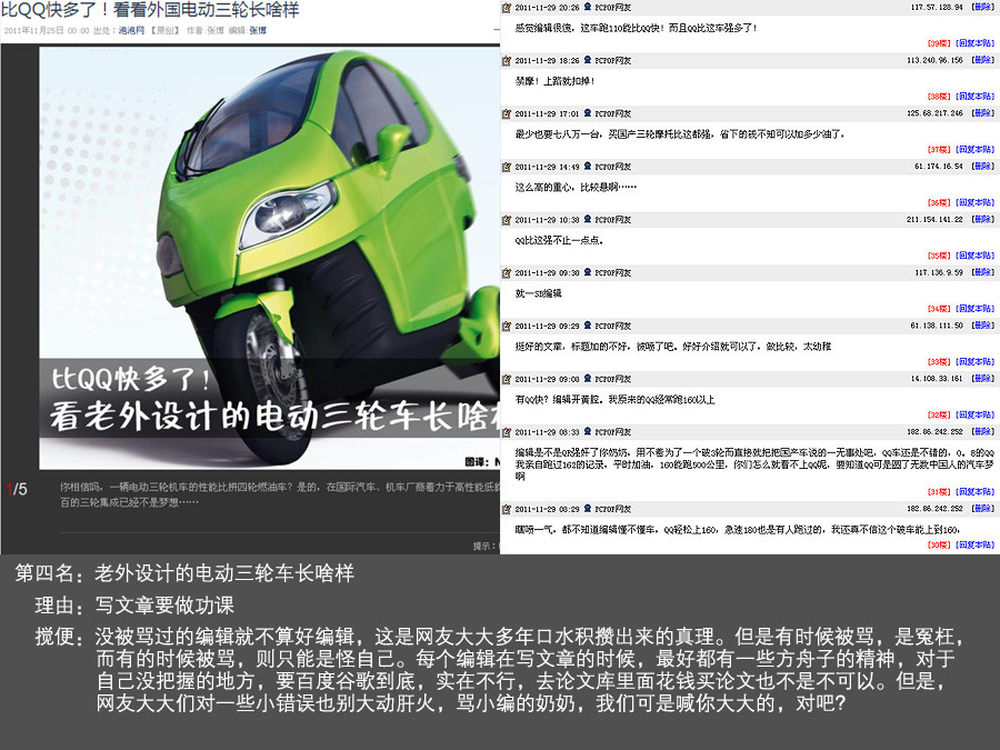Screen dimensions: 1000x750
Task: Reply to floor 38 via 回复本贴
Action: (975, 96)
